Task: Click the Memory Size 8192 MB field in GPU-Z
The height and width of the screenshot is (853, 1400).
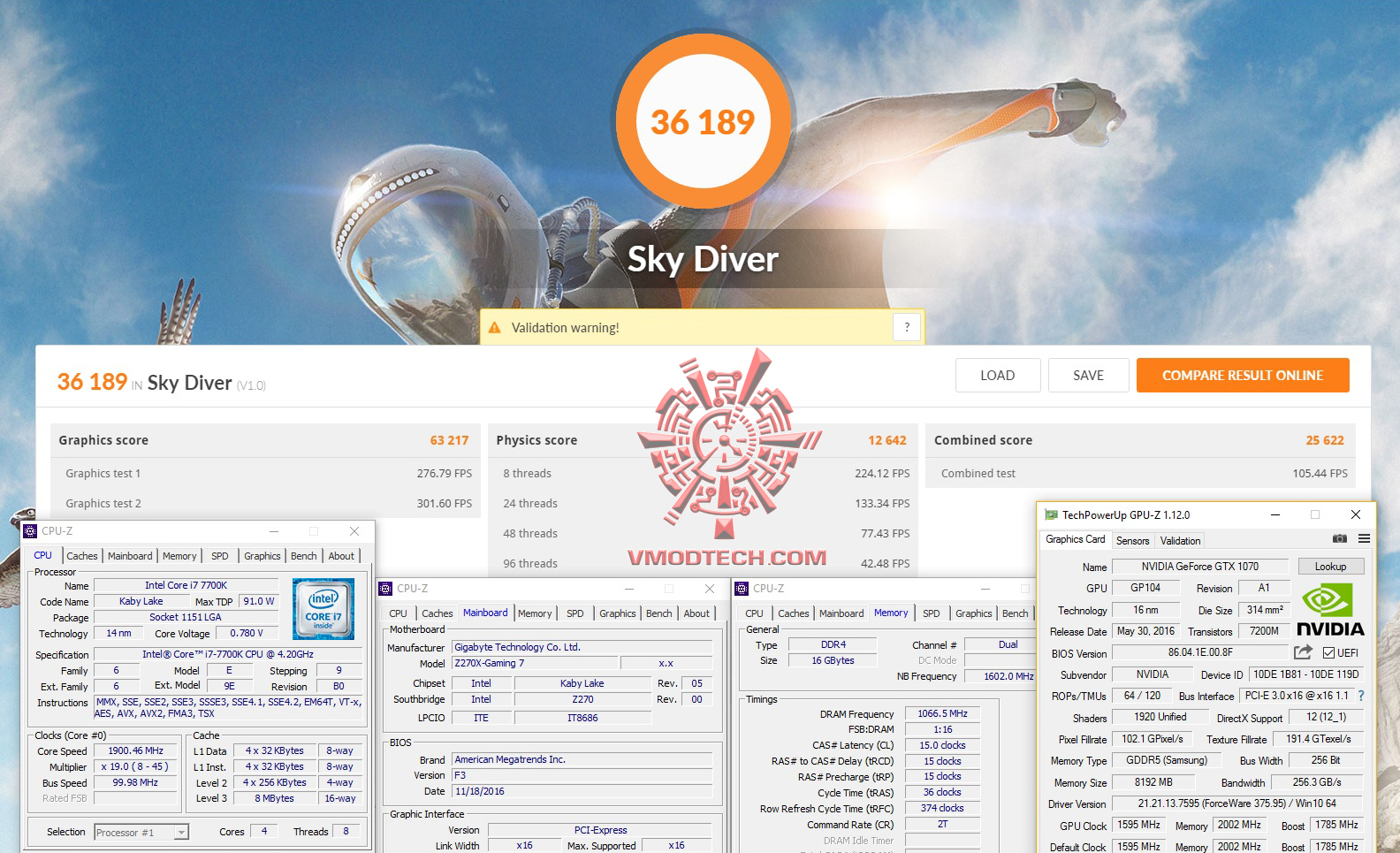Action: click(1153, 782)
